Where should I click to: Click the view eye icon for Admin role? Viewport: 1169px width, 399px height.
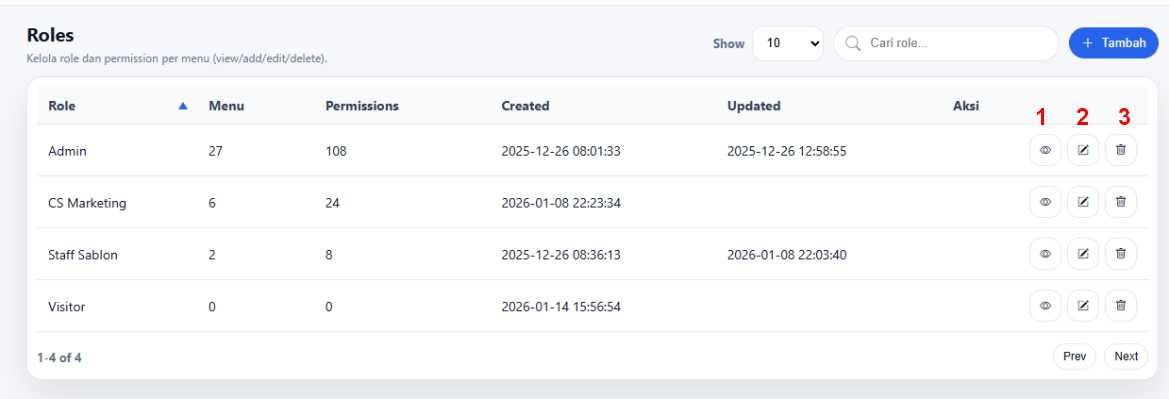1045,150
